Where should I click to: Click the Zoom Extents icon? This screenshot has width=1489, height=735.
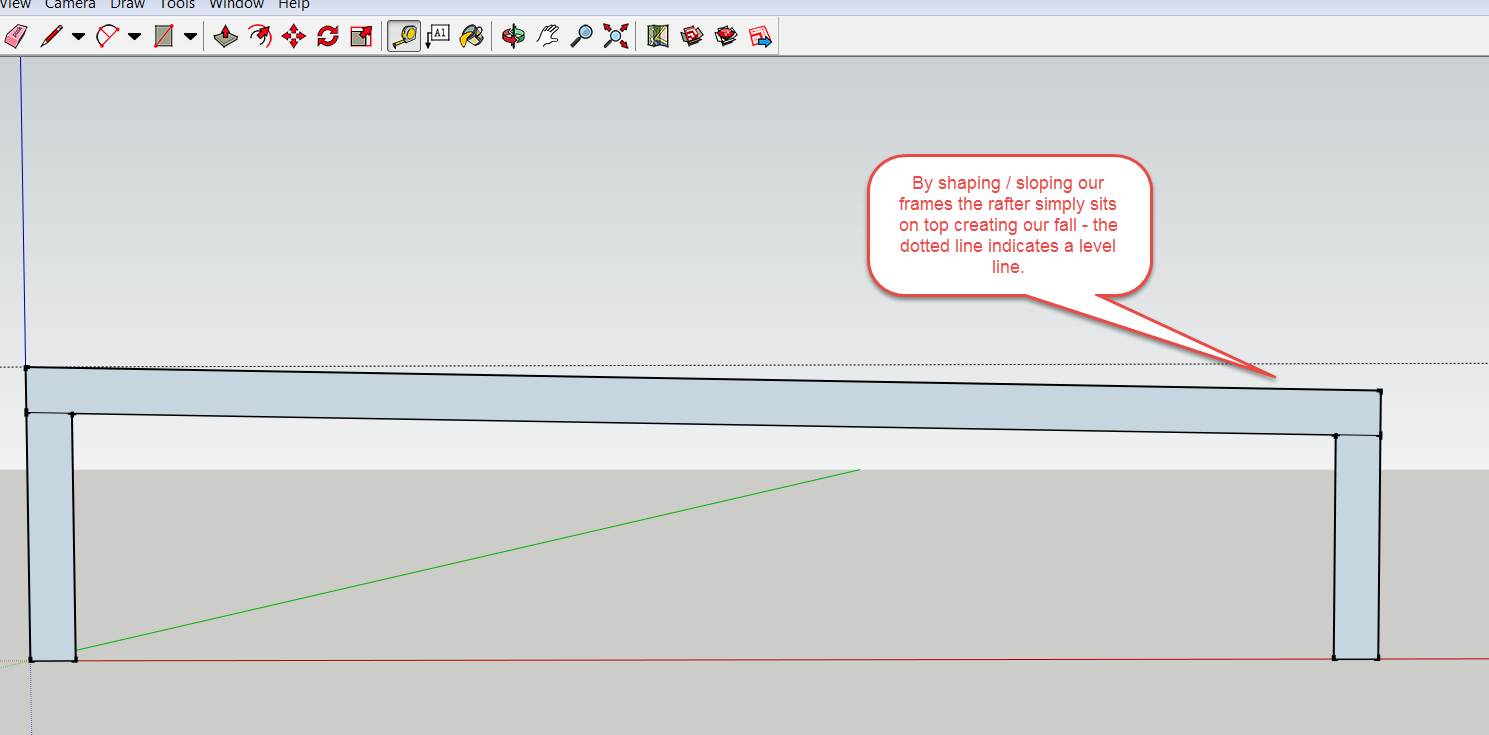[617, 37]
